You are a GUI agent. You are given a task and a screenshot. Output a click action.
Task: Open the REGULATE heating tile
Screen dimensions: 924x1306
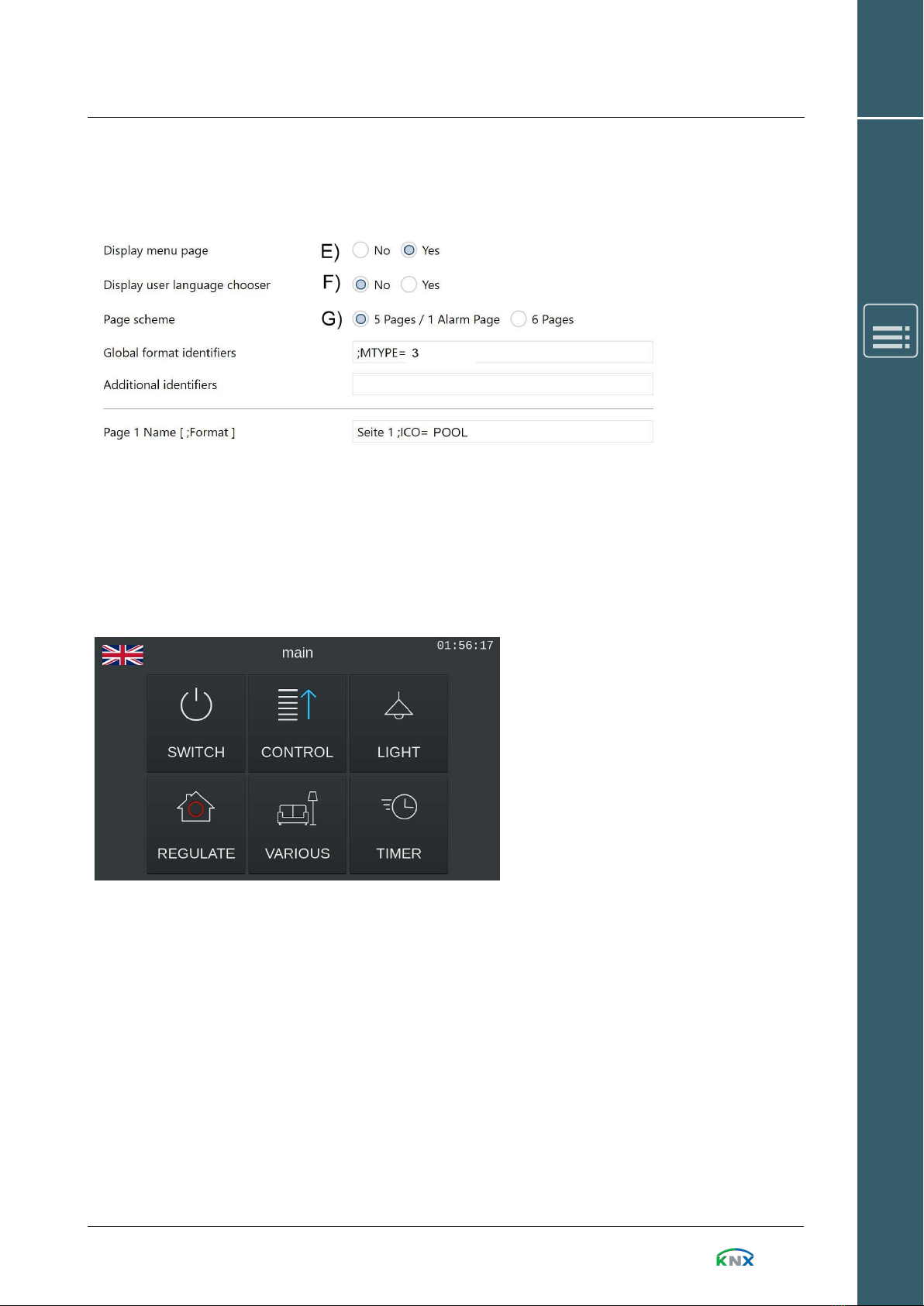(x=196, y=825)
